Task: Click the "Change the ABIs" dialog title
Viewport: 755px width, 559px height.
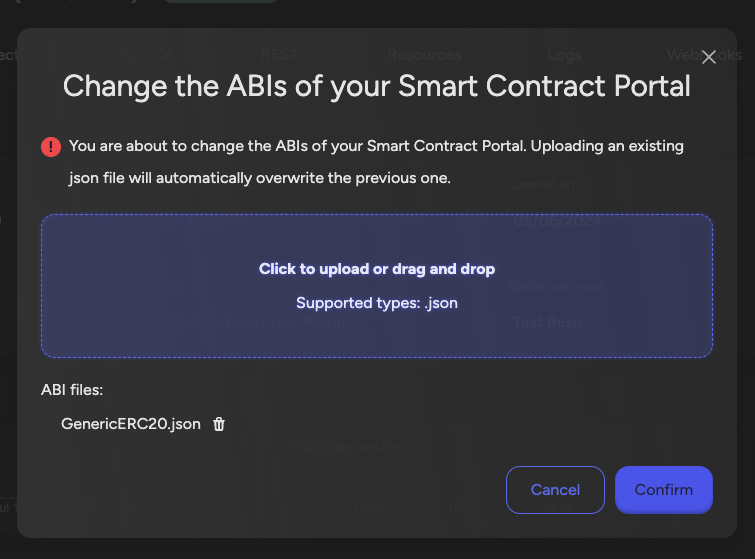Action: tap(377, 86)
